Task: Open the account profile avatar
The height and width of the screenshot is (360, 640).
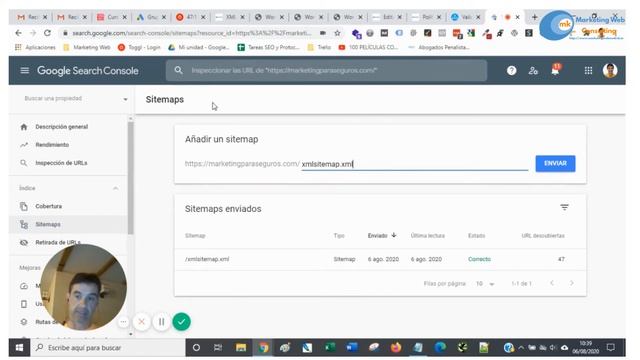Action: tap(610, 71)
